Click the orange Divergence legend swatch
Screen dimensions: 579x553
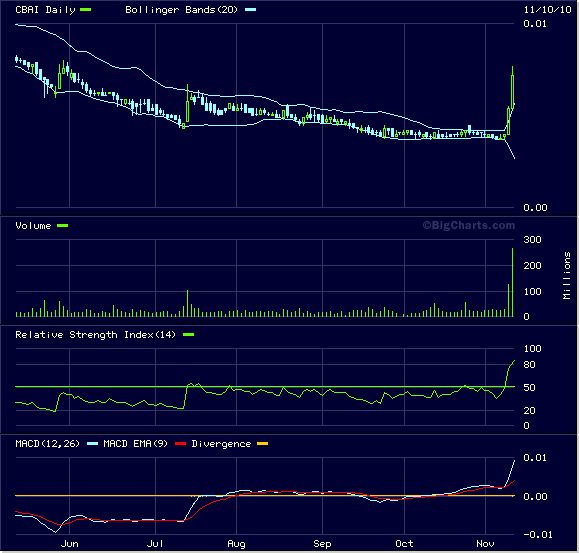pyautogui.click(x=262, y=443)
